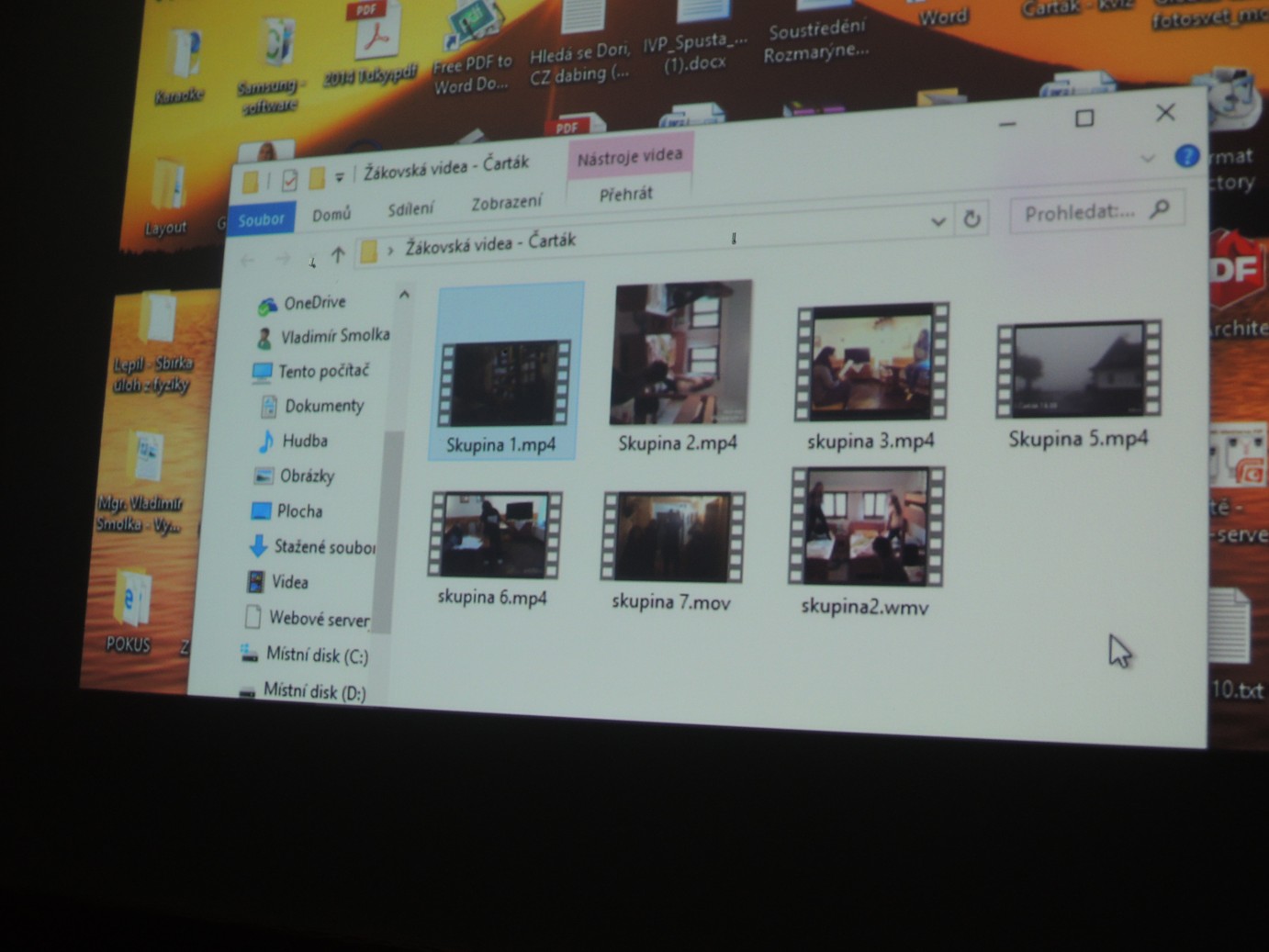The image size is (1269, 952).
Task: Click the Soustředění Rozmarýne desktop icon
Action: tap(816, 32)
